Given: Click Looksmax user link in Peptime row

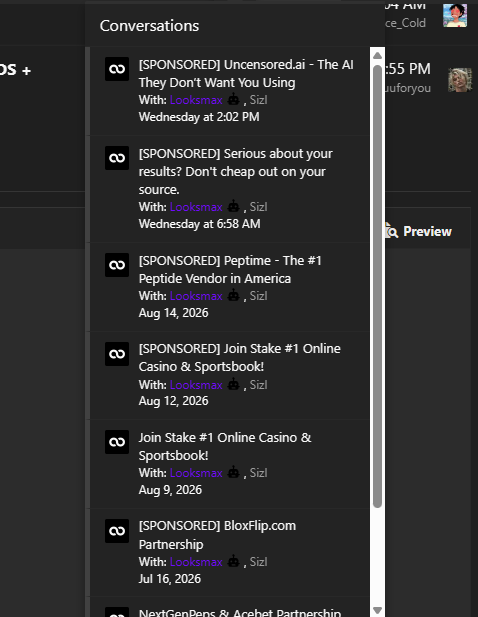Looking at the screenshot, I should pyautogui.click(x=196, y=296).
